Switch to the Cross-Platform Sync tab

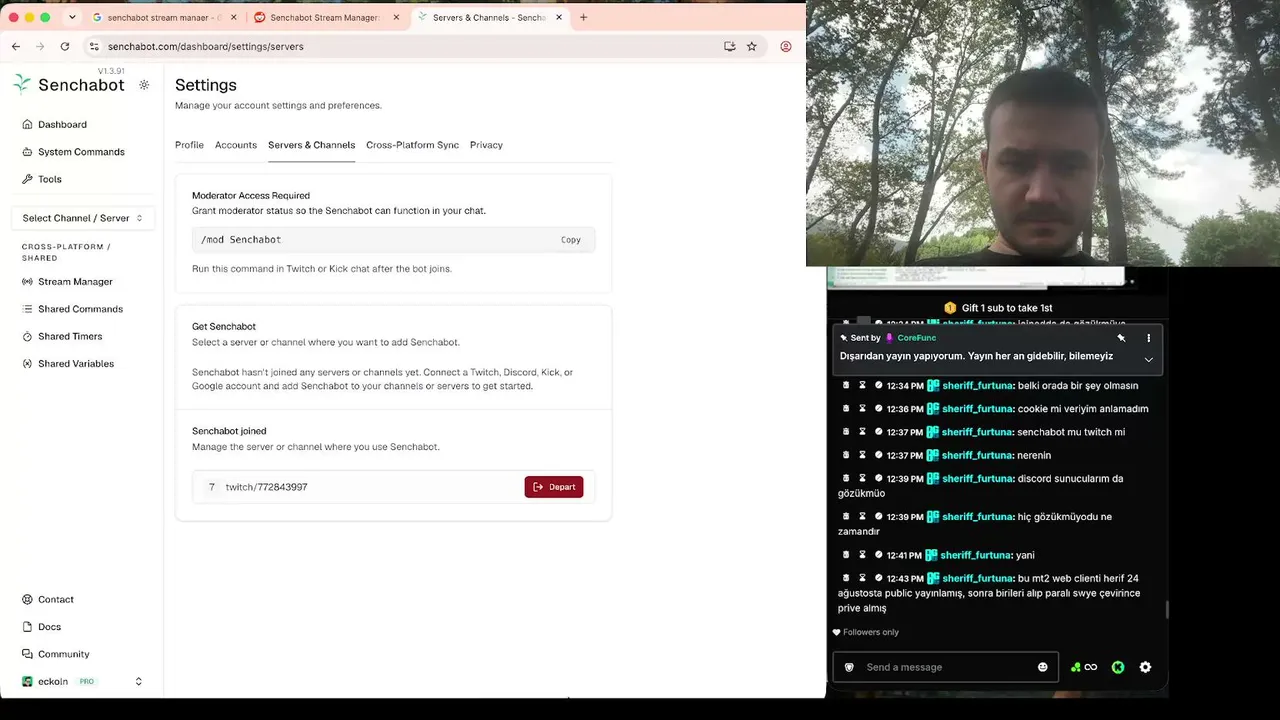[x=412, y=145]
